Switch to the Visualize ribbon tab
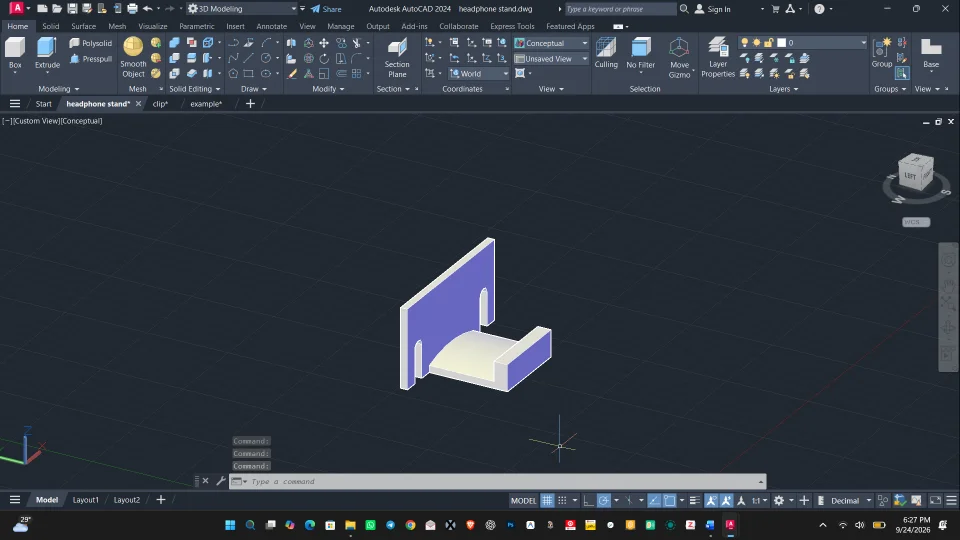 (x=152, y=26)
